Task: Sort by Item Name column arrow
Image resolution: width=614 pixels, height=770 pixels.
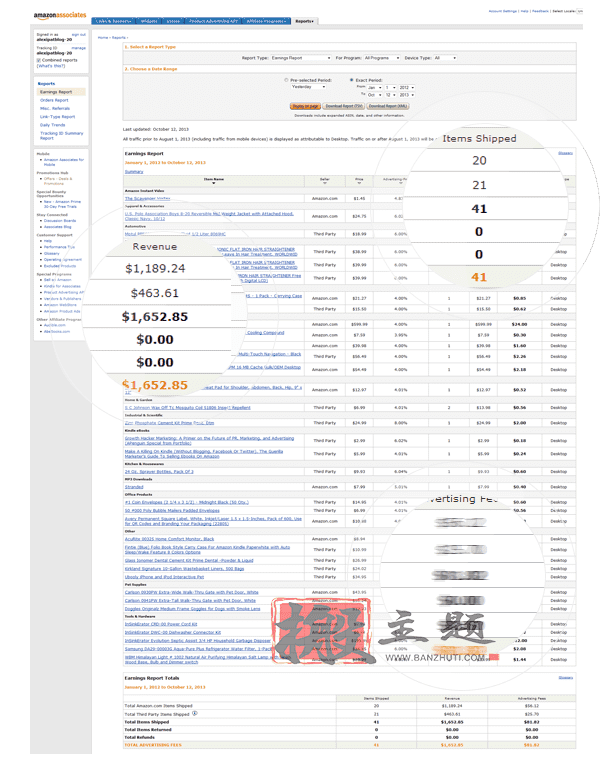Action: [x=214, y=183]
